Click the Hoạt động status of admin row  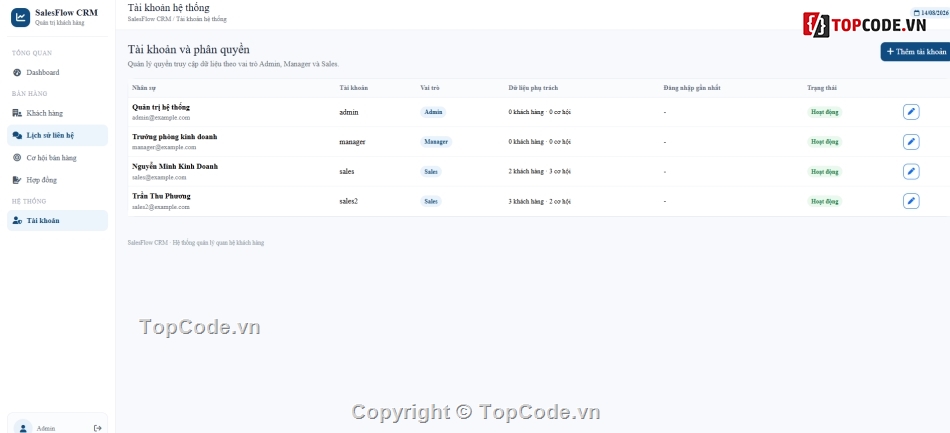click(825, 112)
